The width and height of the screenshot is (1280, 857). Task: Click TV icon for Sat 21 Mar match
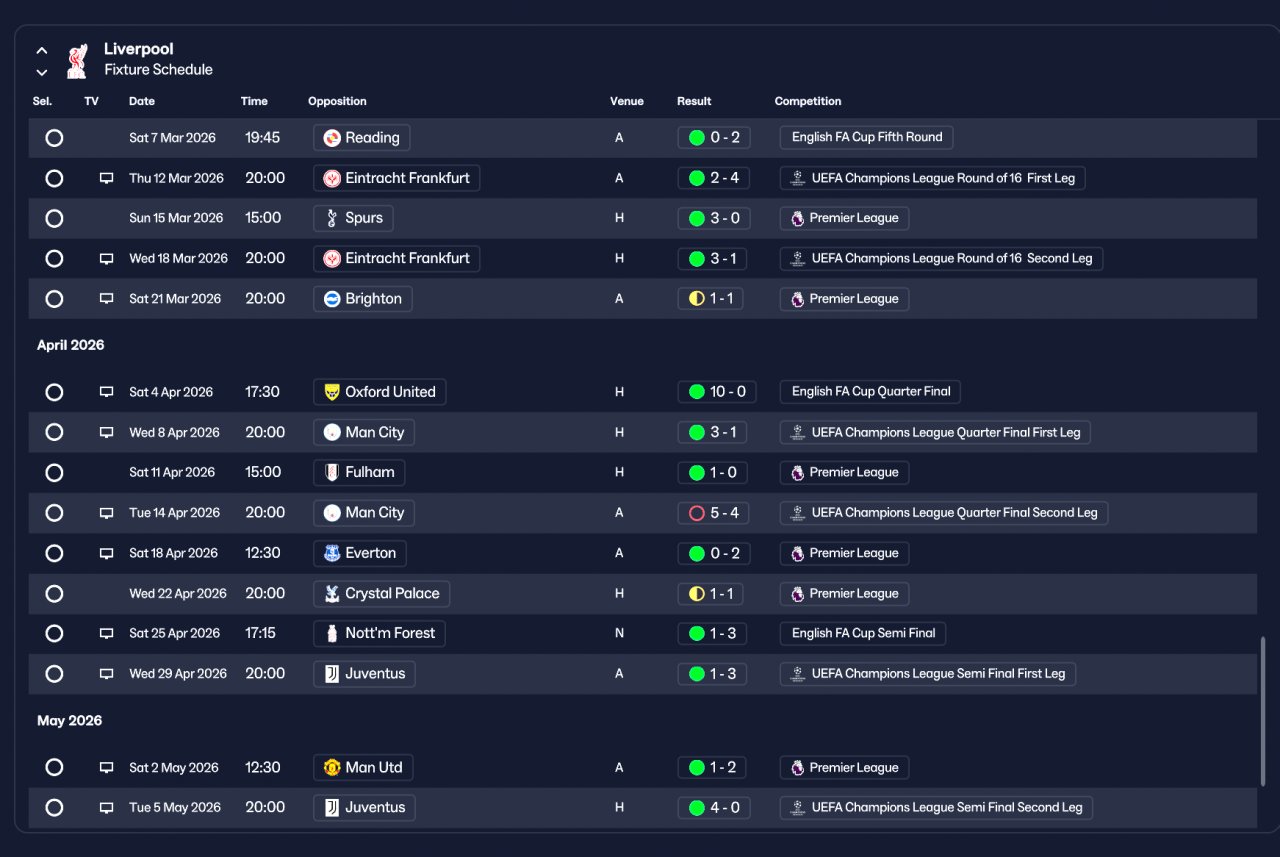click(106, 299)
